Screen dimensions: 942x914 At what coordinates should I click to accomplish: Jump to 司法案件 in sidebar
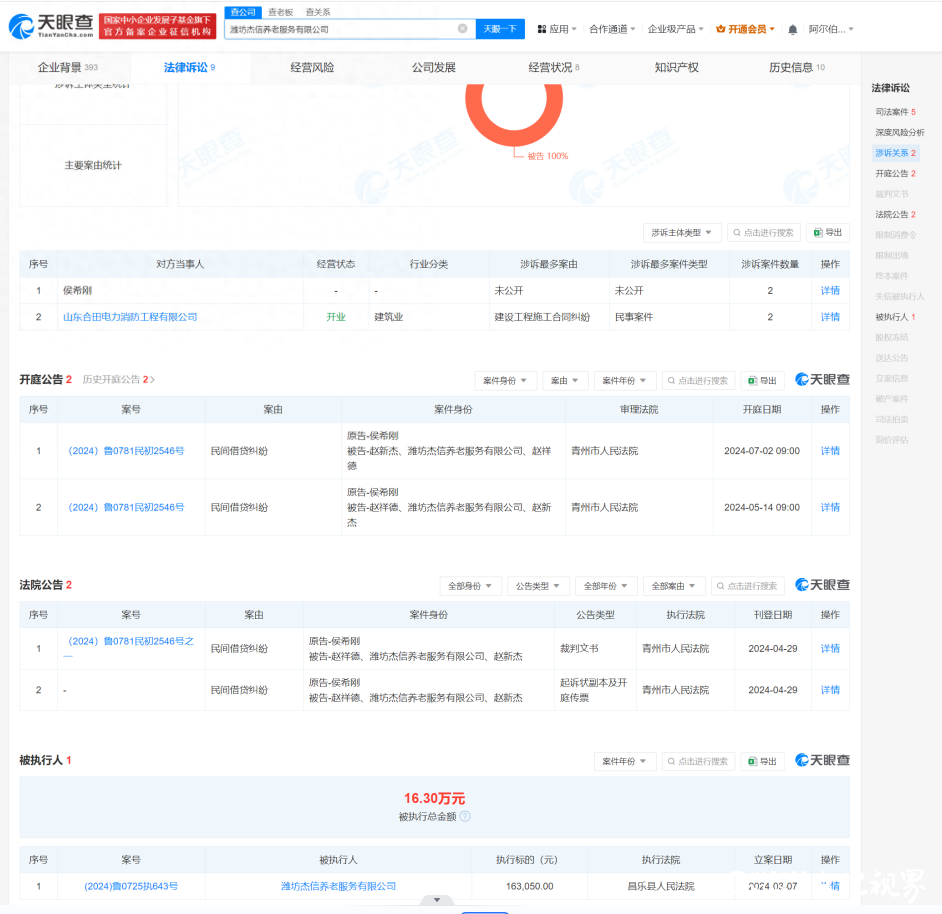895,112
